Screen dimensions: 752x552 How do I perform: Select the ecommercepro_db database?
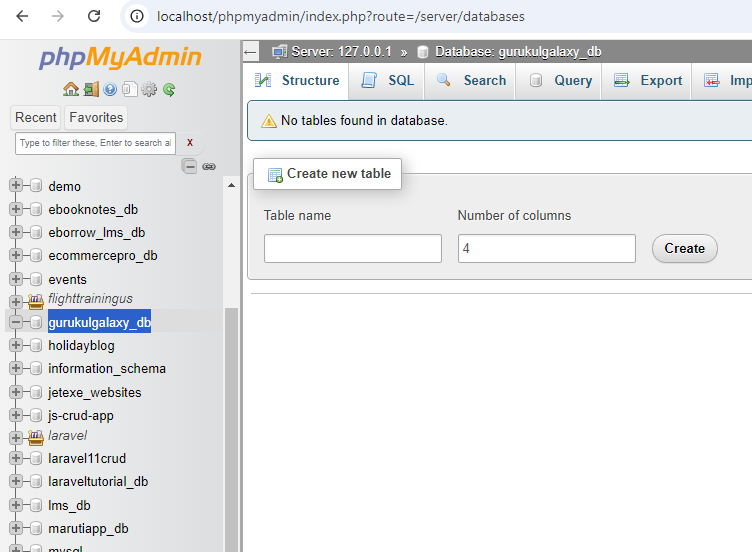103,256
